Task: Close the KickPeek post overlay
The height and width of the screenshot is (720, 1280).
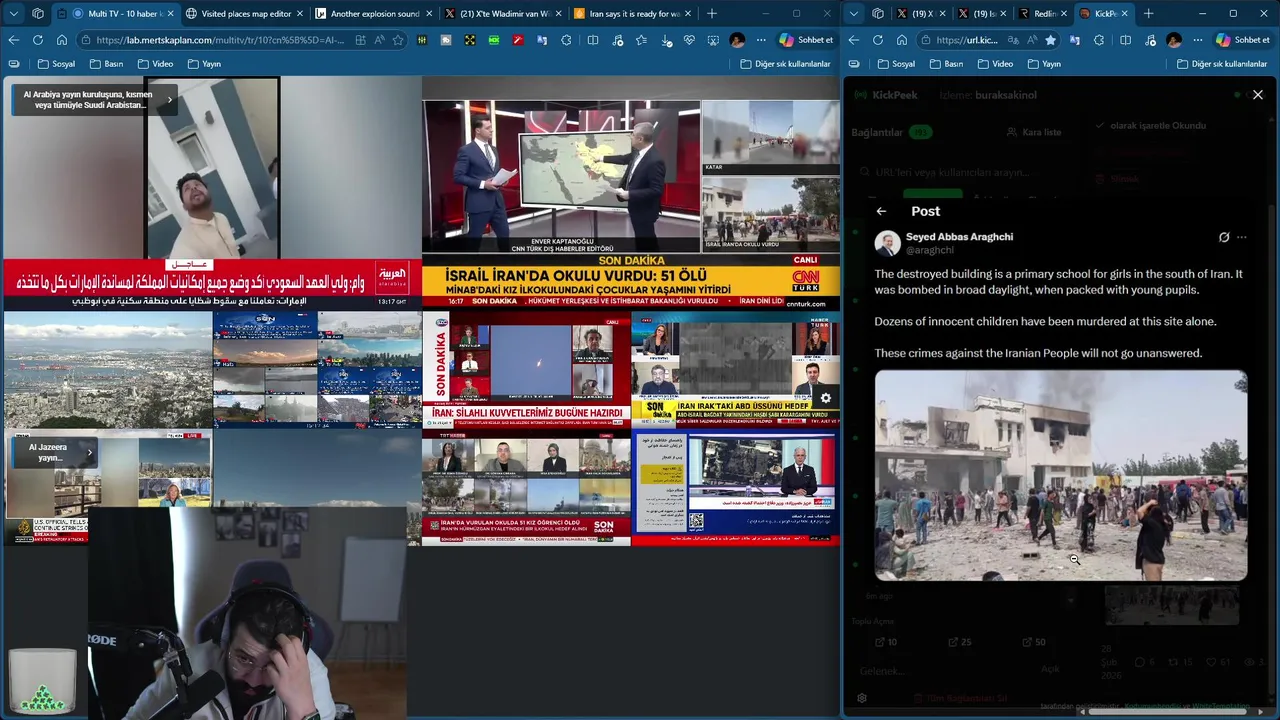Action: tap(1258, 95)
